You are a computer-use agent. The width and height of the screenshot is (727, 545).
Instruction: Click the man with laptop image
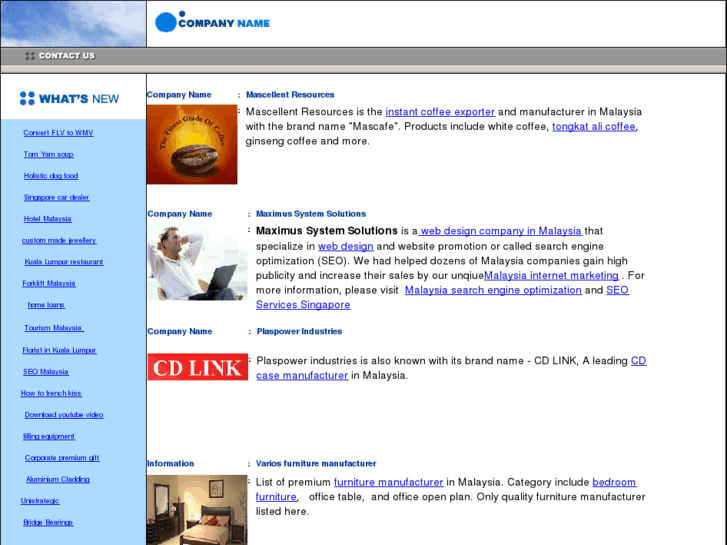click(x=197, y=263)
